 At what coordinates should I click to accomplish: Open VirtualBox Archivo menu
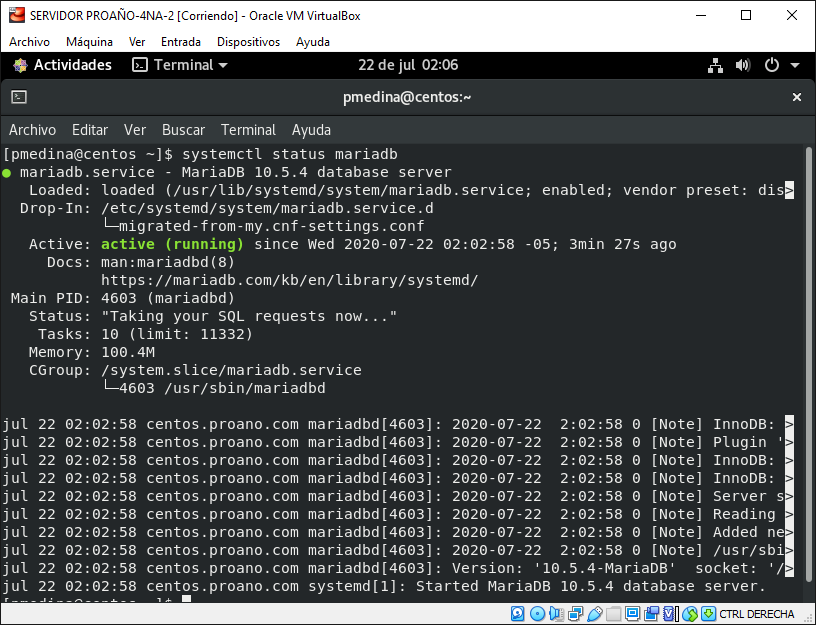[30, 42]
